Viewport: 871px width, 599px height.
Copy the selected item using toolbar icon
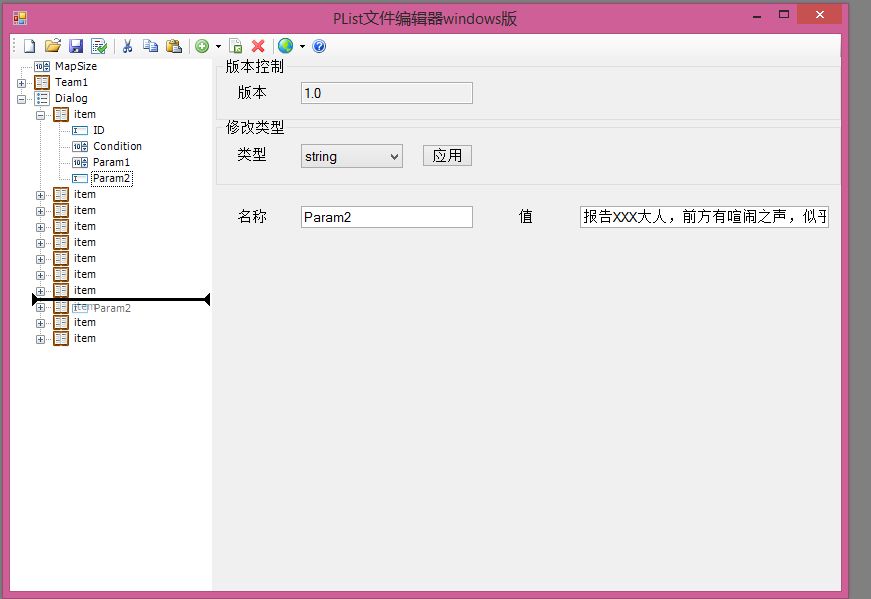[x=151, y=45]
